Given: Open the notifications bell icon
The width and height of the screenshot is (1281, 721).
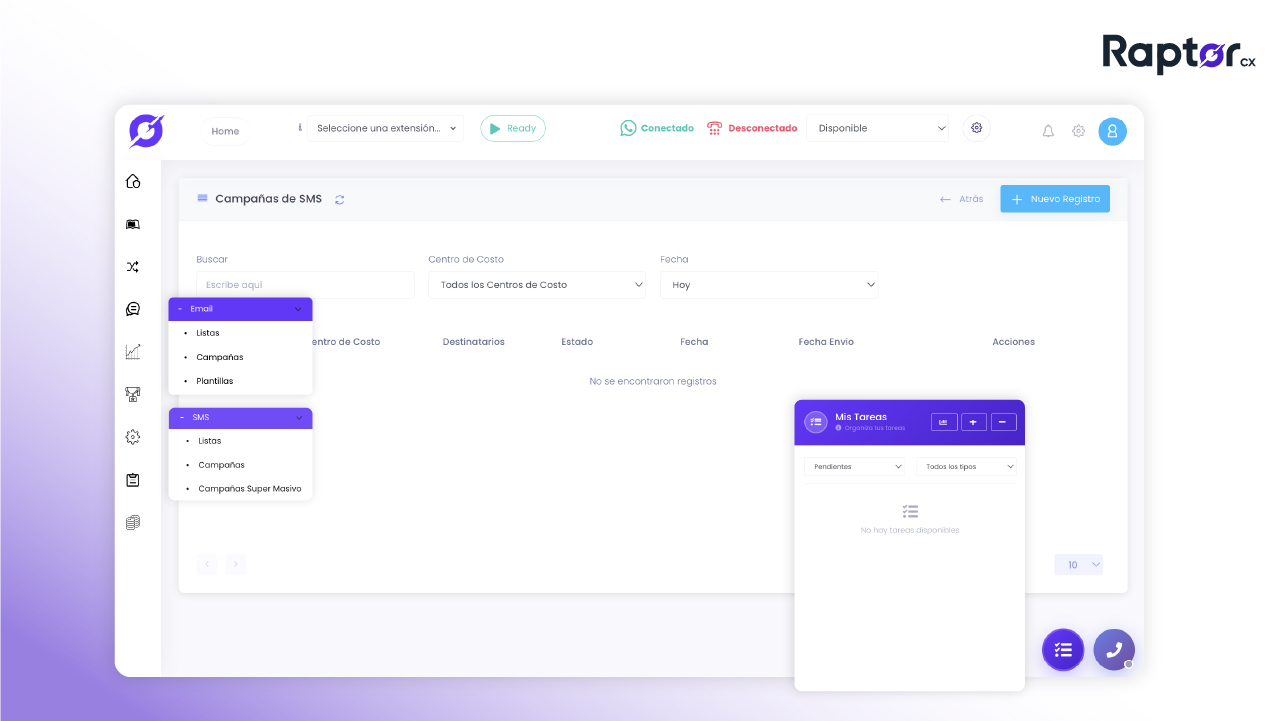Looking at the screenshot, I should [x=1048, y=131].
